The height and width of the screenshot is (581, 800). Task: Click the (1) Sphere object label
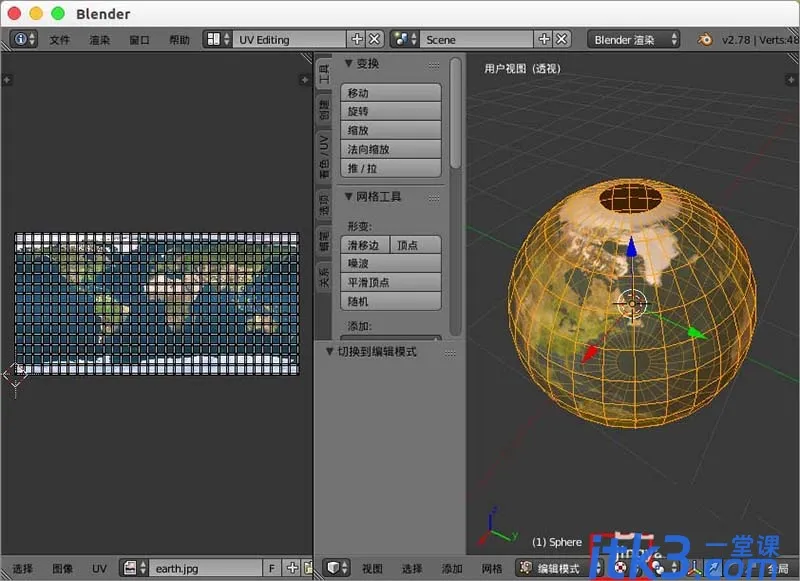coord(557,542)
